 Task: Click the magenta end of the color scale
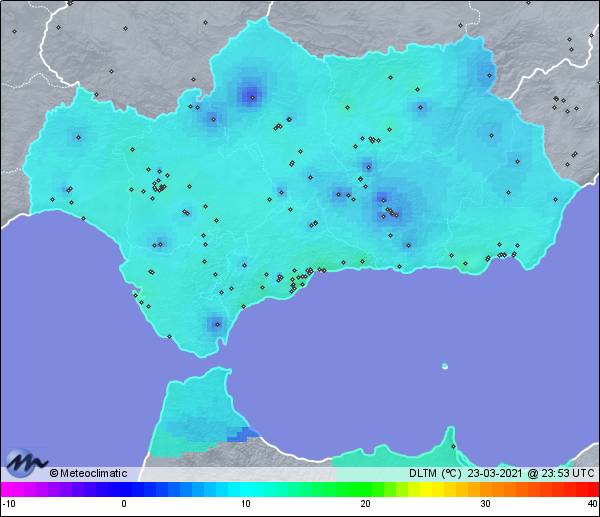8,489
